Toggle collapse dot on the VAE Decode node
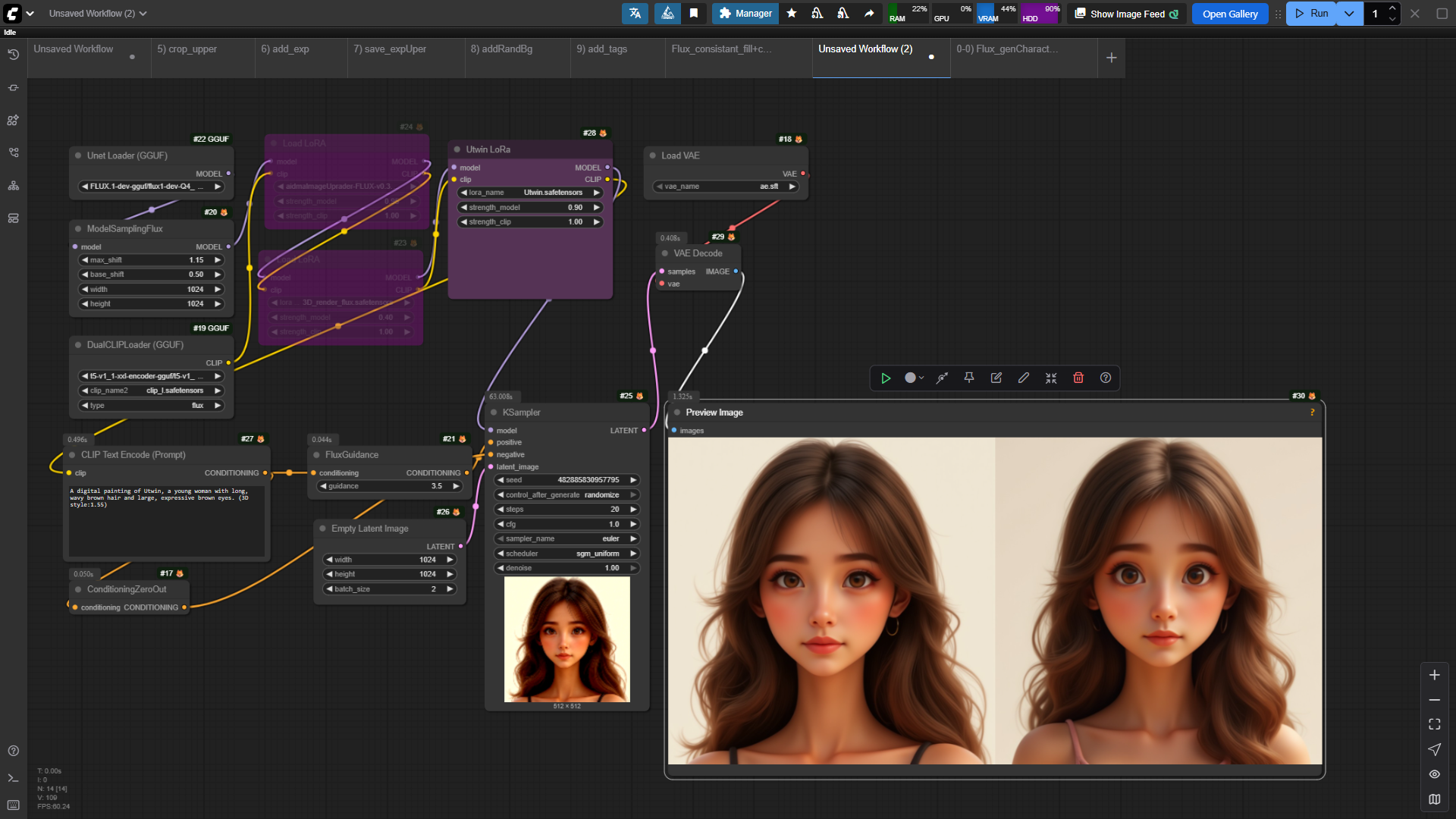 point(665,253)
